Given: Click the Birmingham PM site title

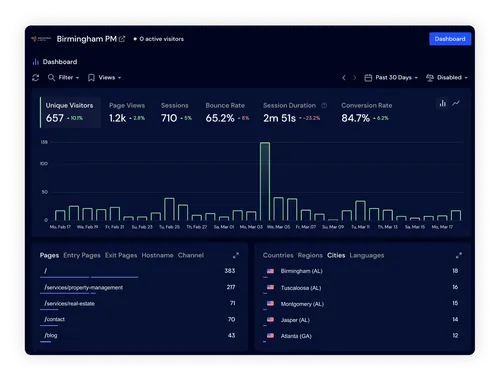Looking at the screenshot, I should 87,39.
